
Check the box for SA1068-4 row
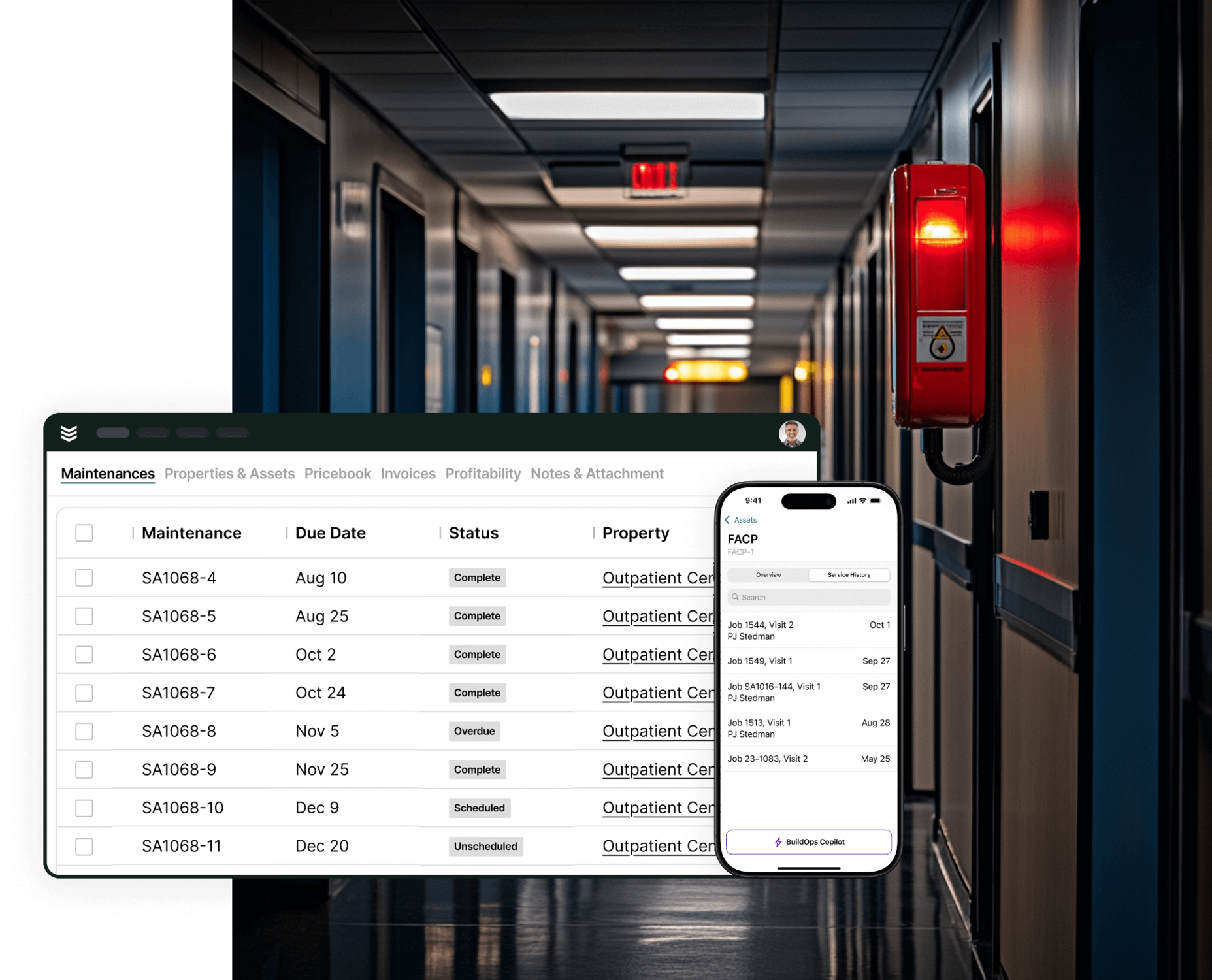84,578
